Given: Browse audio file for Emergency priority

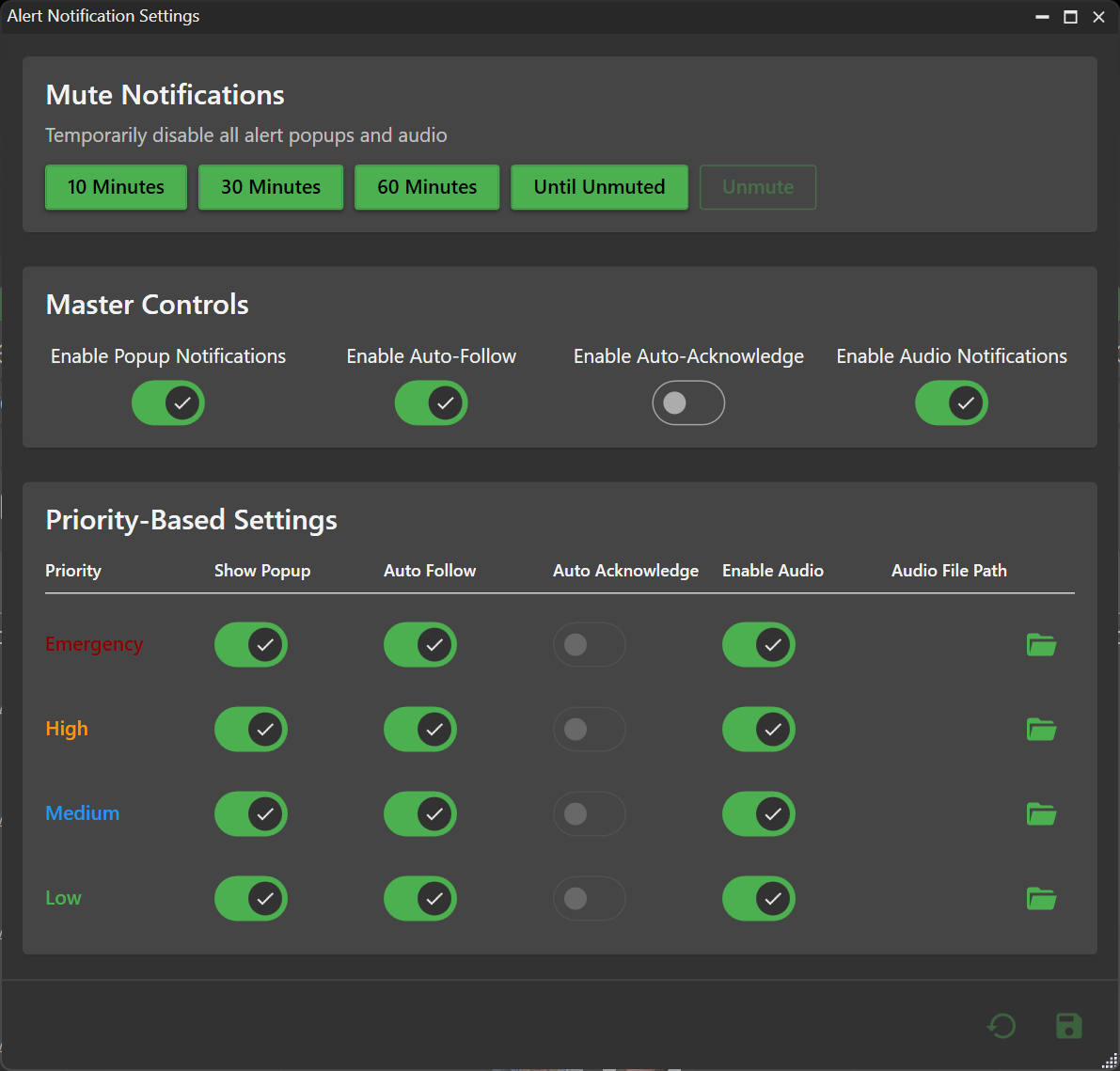Looking at the screenshot, I should (1041, 645).
